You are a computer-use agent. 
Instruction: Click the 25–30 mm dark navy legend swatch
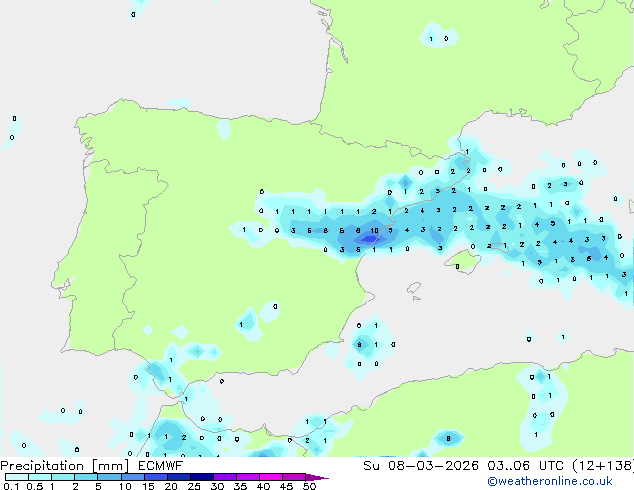pyautogui.click(x=202, y=477)
